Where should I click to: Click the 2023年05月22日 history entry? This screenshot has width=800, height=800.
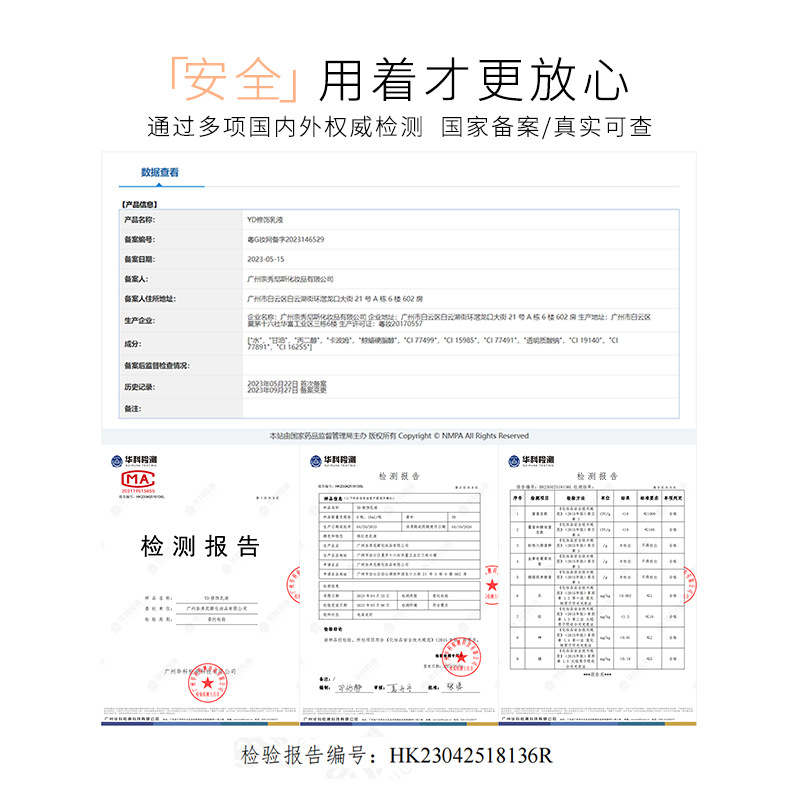coord(287,384)
